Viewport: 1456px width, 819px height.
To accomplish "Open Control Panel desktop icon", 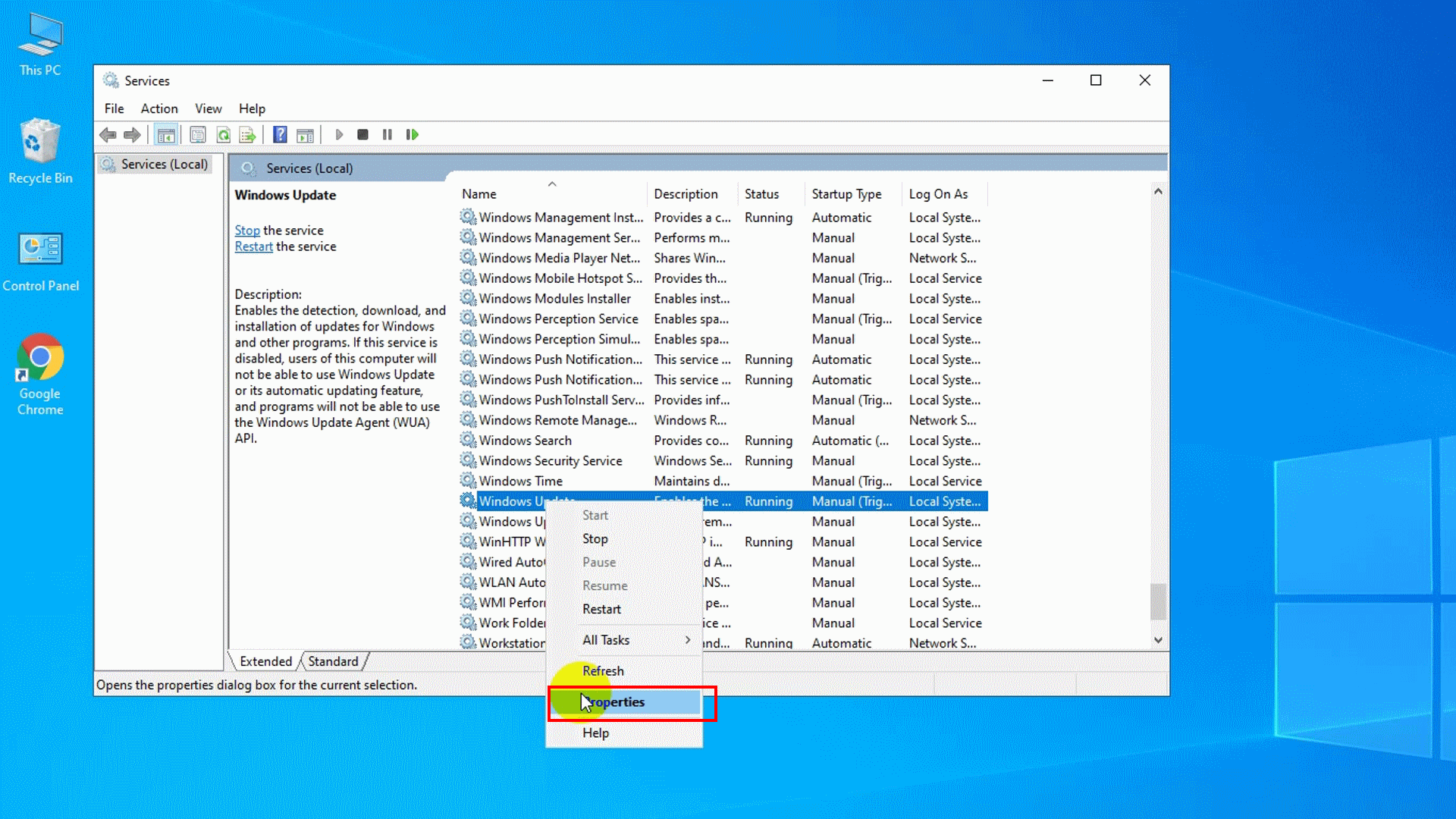I will pyautogui.click(x=40, y=262).
